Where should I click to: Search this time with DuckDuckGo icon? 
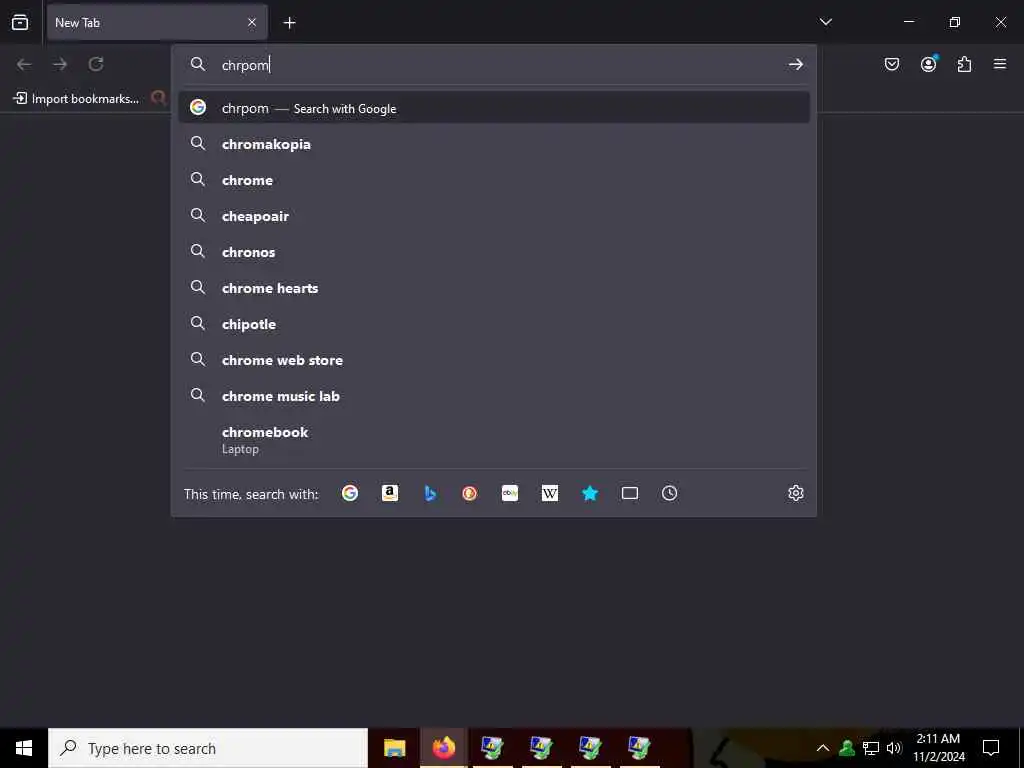(470, 493)
